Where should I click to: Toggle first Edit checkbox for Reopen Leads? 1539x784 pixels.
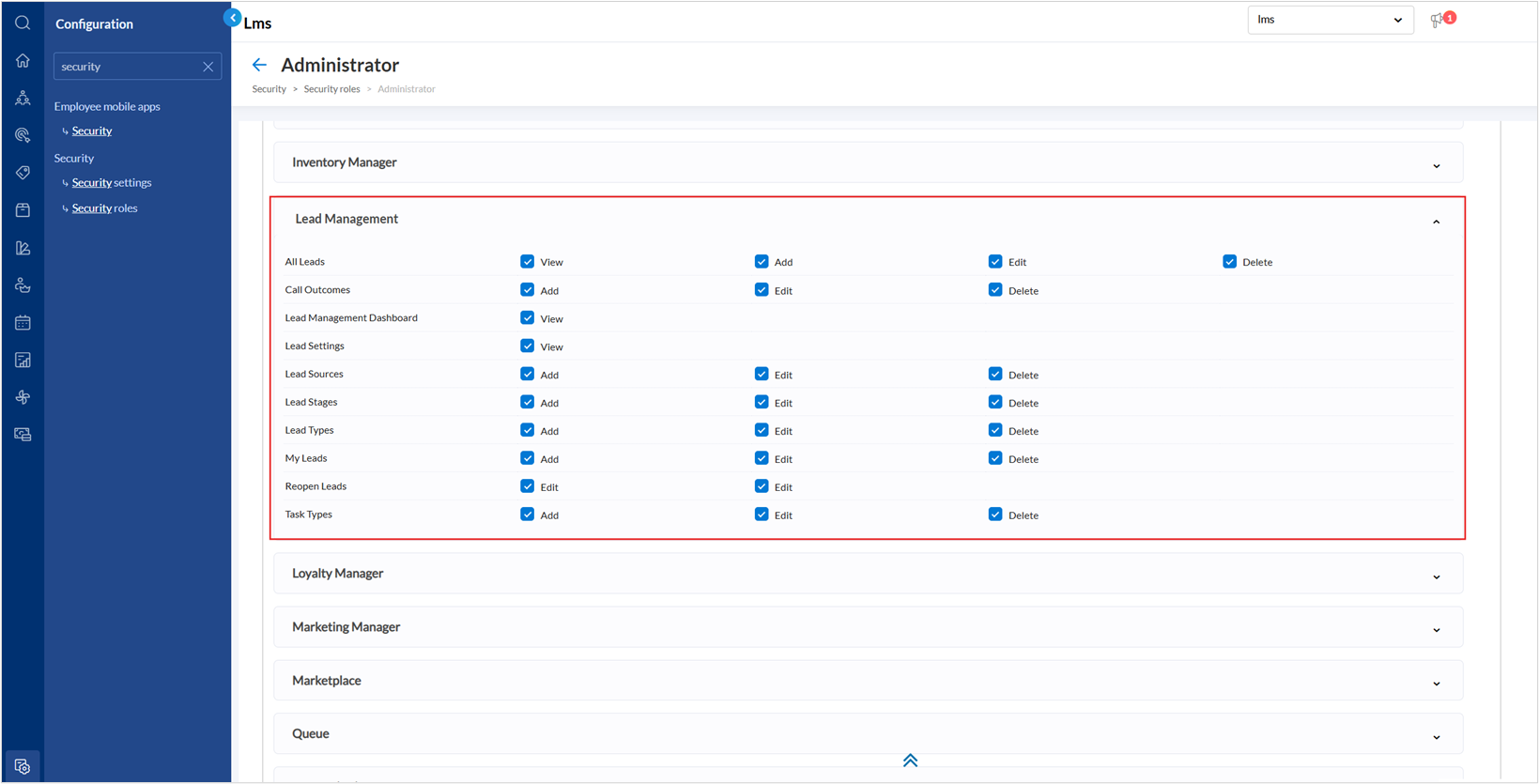tap(528, 487)
